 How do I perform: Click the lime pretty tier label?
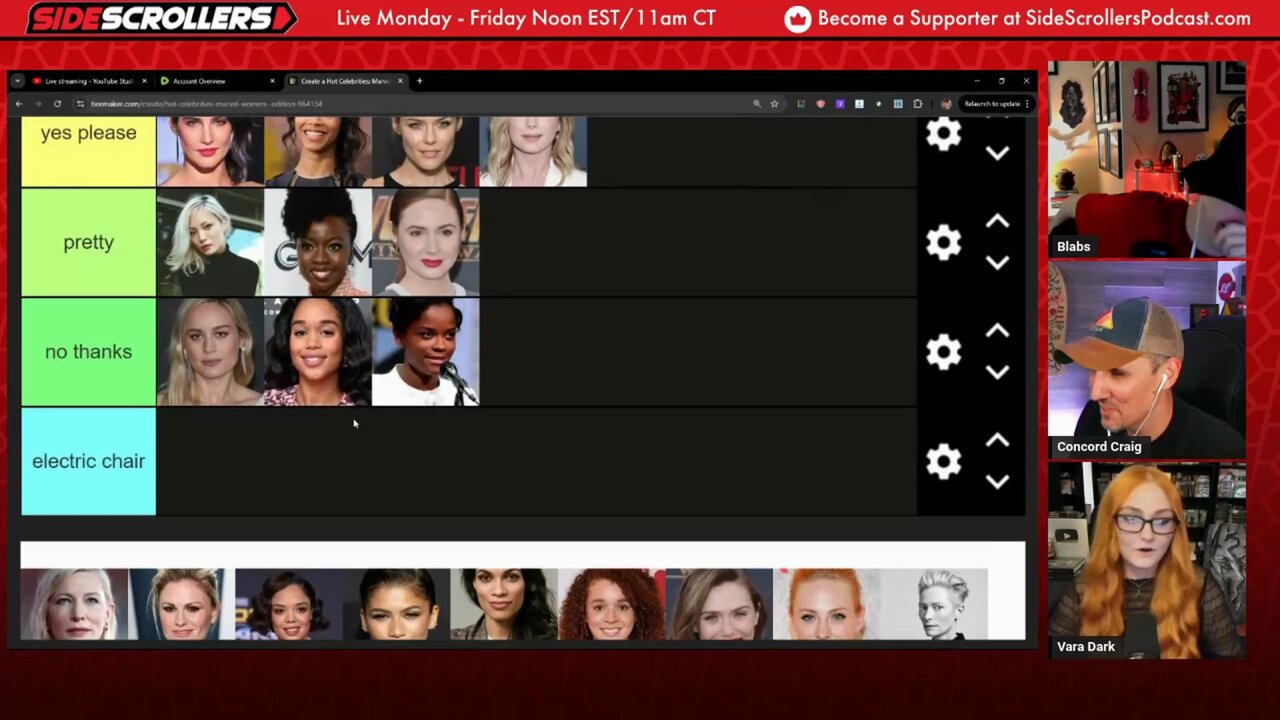pyautogui.click(x=88, y=243)
